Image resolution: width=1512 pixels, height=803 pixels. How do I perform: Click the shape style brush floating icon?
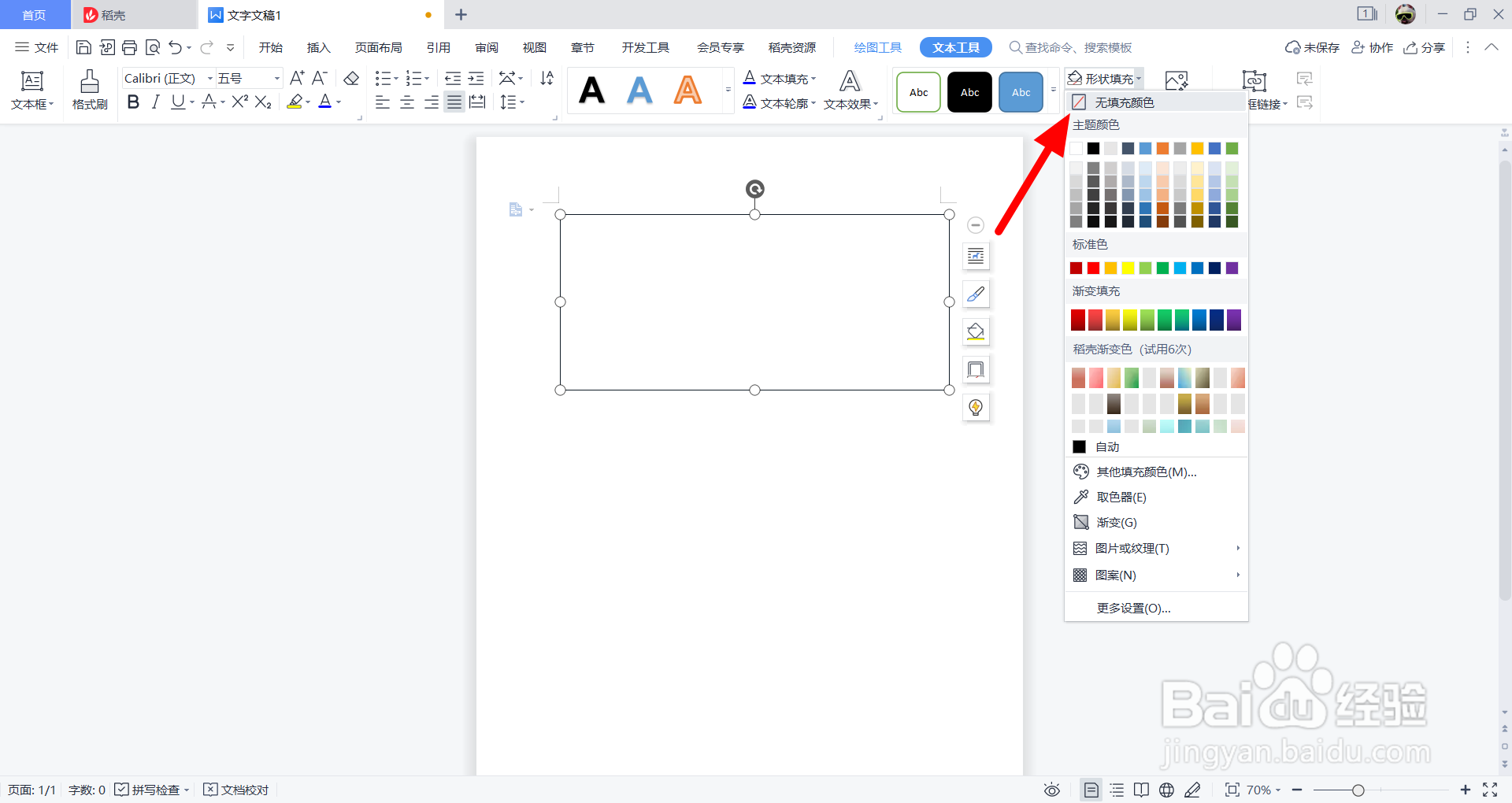click(x=976, y=294)
